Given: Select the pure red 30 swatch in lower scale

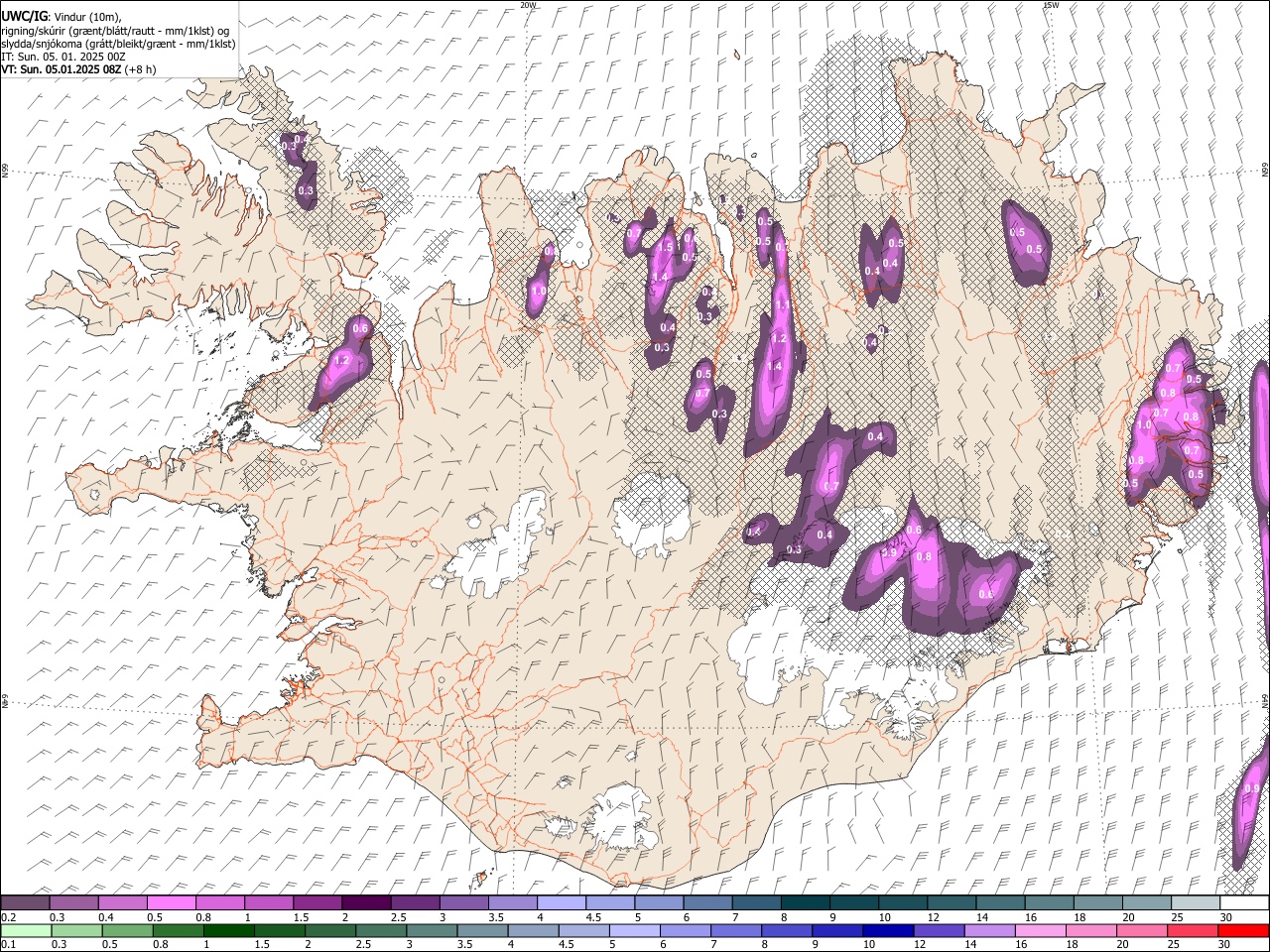Looking at the screenshot, I should 1243,930.
